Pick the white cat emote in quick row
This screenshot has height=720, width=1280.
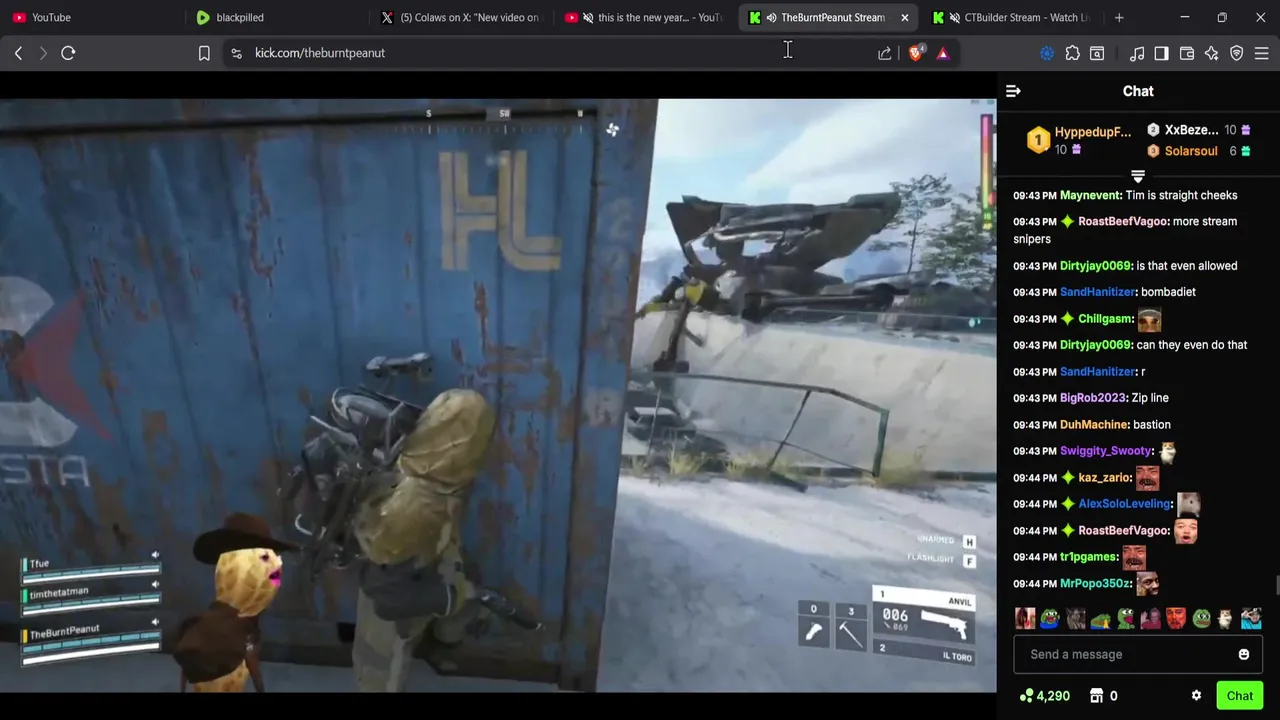[x=1226, y=619]
